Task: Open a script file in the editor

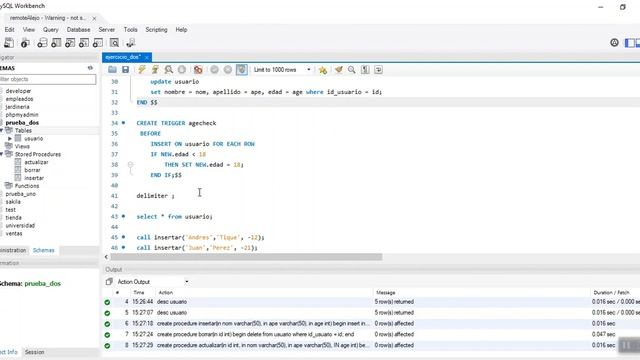Action: 112,70
